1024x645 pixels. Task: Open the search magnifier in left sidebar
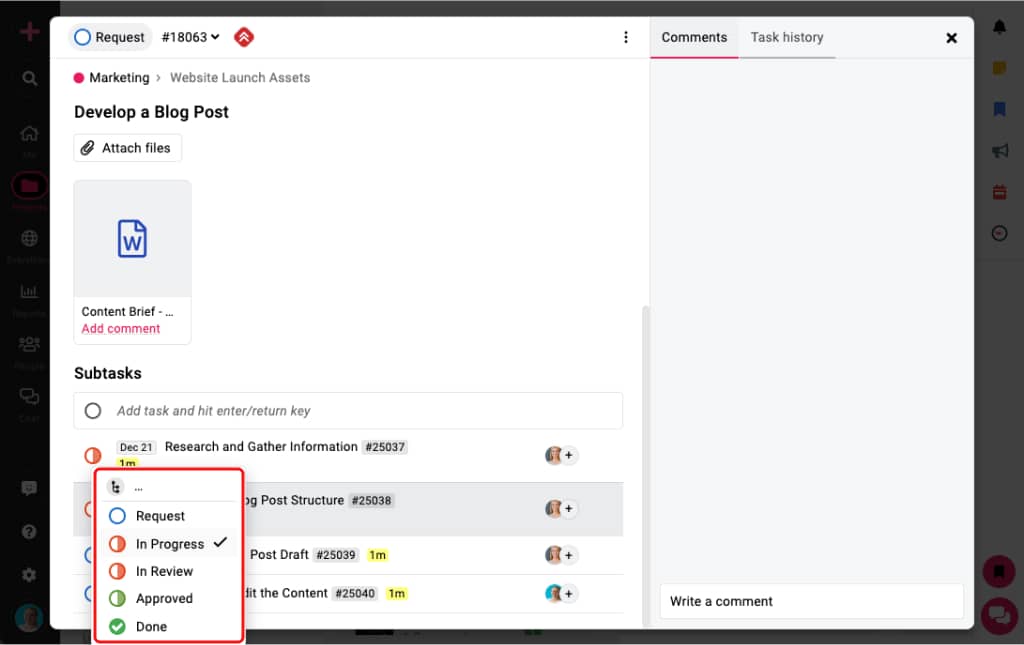click(x=29, y=78)
